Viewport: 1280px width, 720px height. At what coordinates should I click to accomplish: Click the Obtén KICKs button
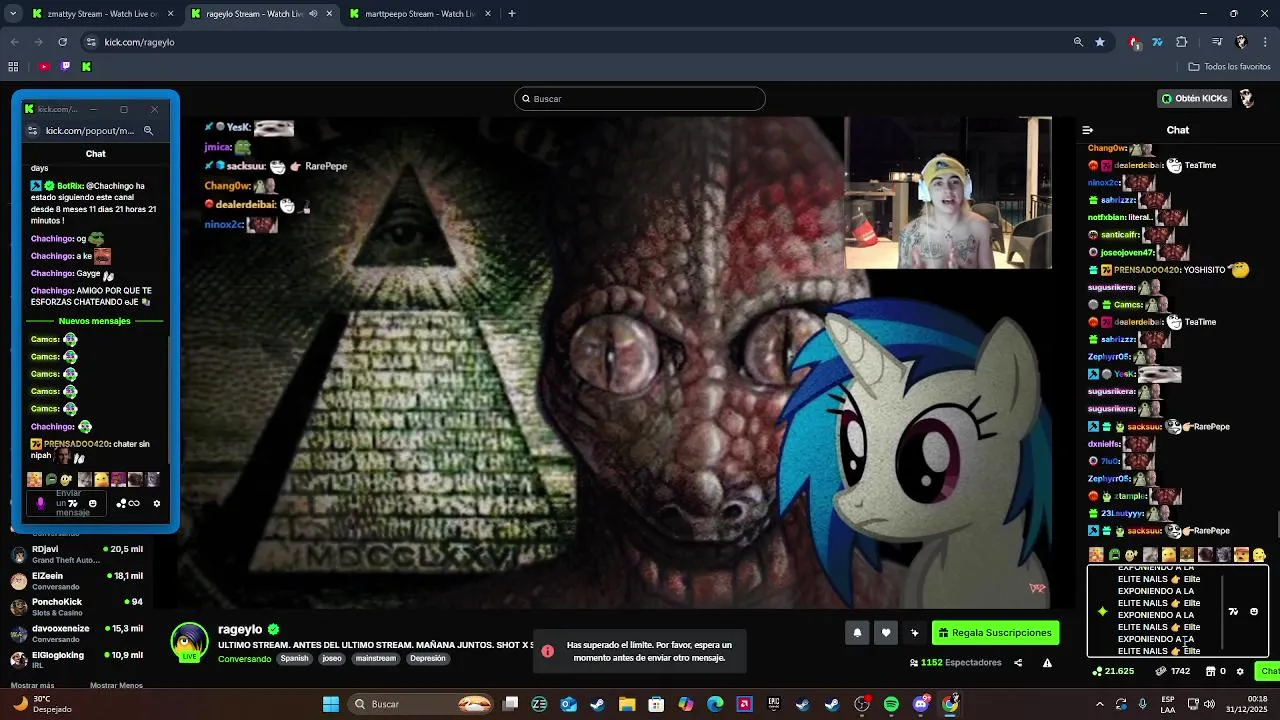pyautogui.click(x=1193, y=99)
